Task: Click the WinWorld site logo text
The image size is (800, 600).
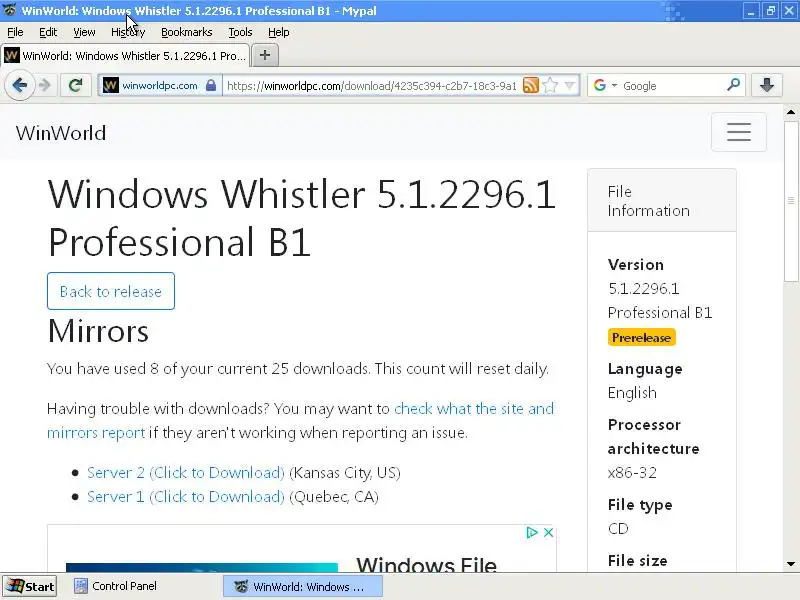Action: point(61,133)
